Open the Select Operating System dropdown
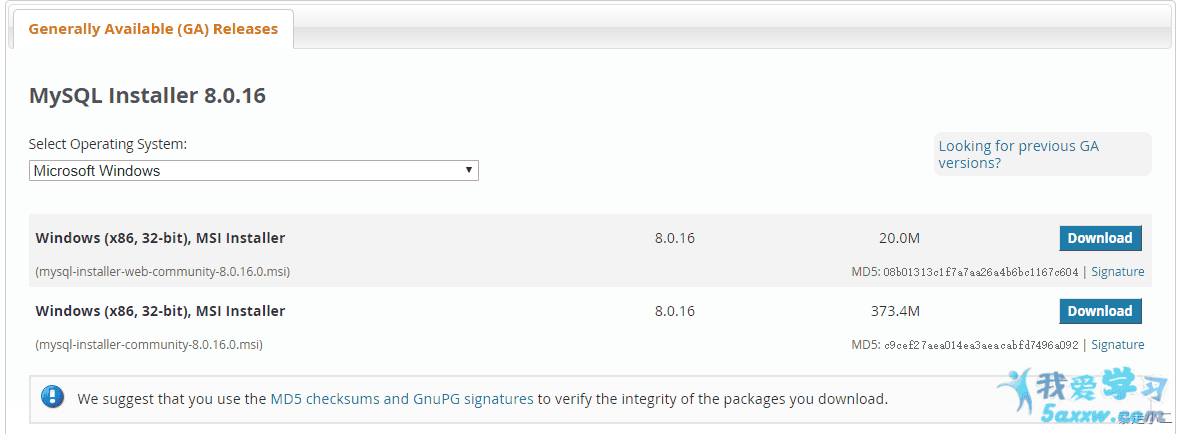The image size is (1182, 434). (253, 170)
